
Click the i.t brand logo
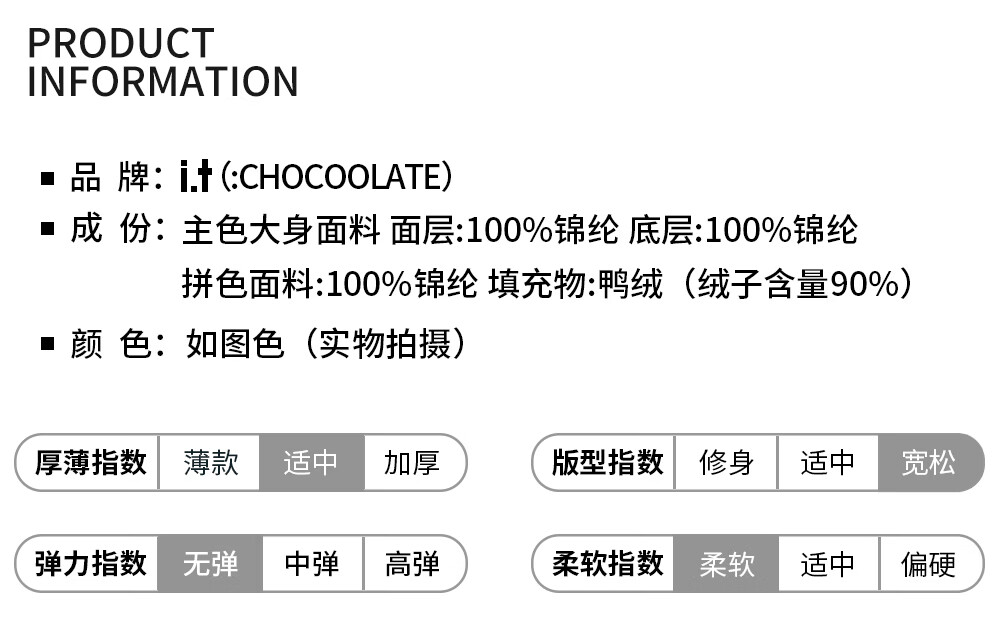click(196, 177)
